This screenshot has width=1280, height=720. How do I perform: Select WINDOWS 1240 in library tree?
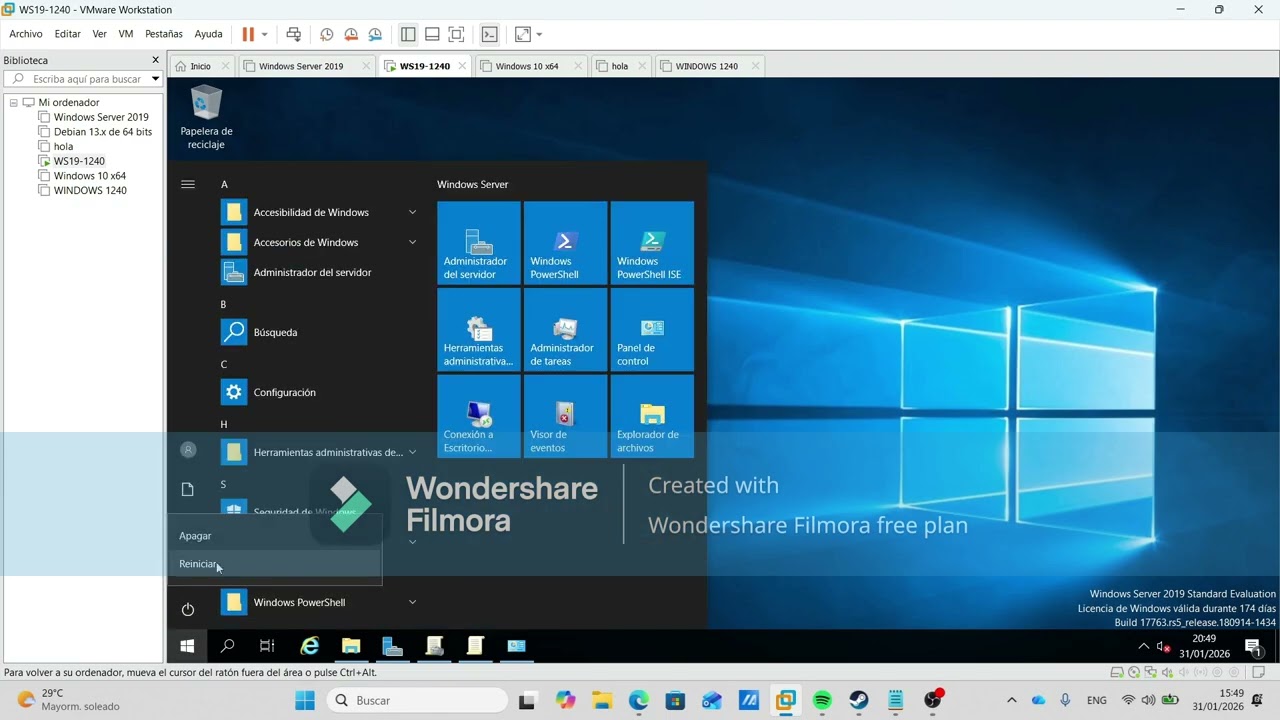[90, 190]
